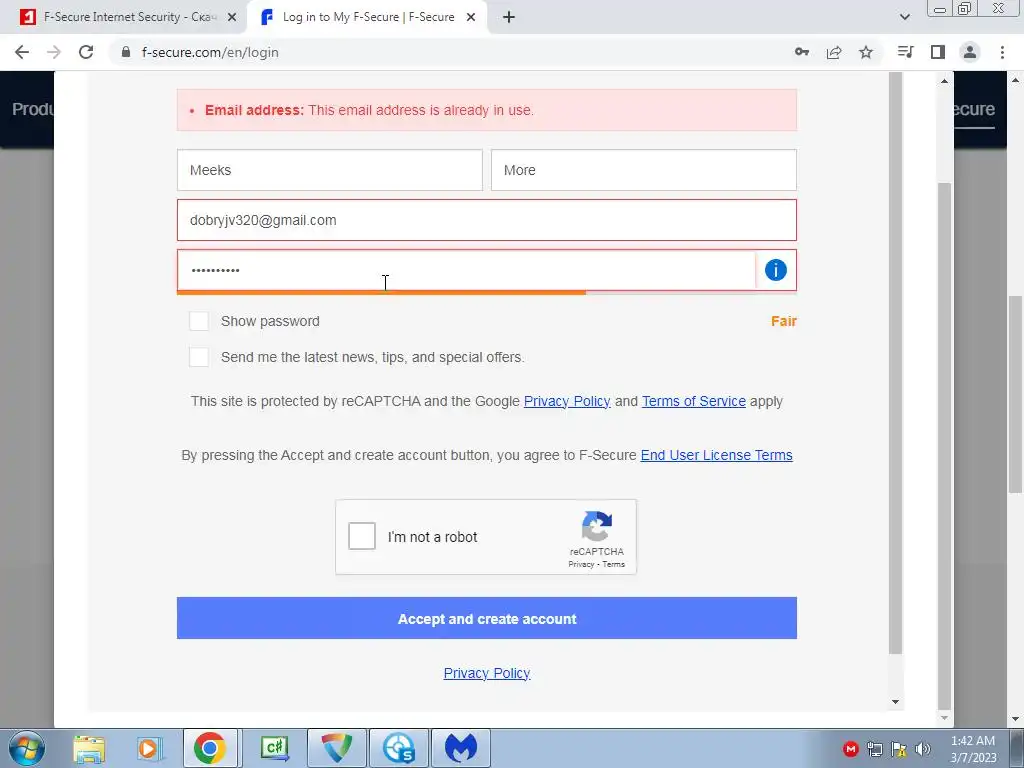Open the Windows Start menu
This screenshot has width=1024, height=768.
tap(27, 748)
